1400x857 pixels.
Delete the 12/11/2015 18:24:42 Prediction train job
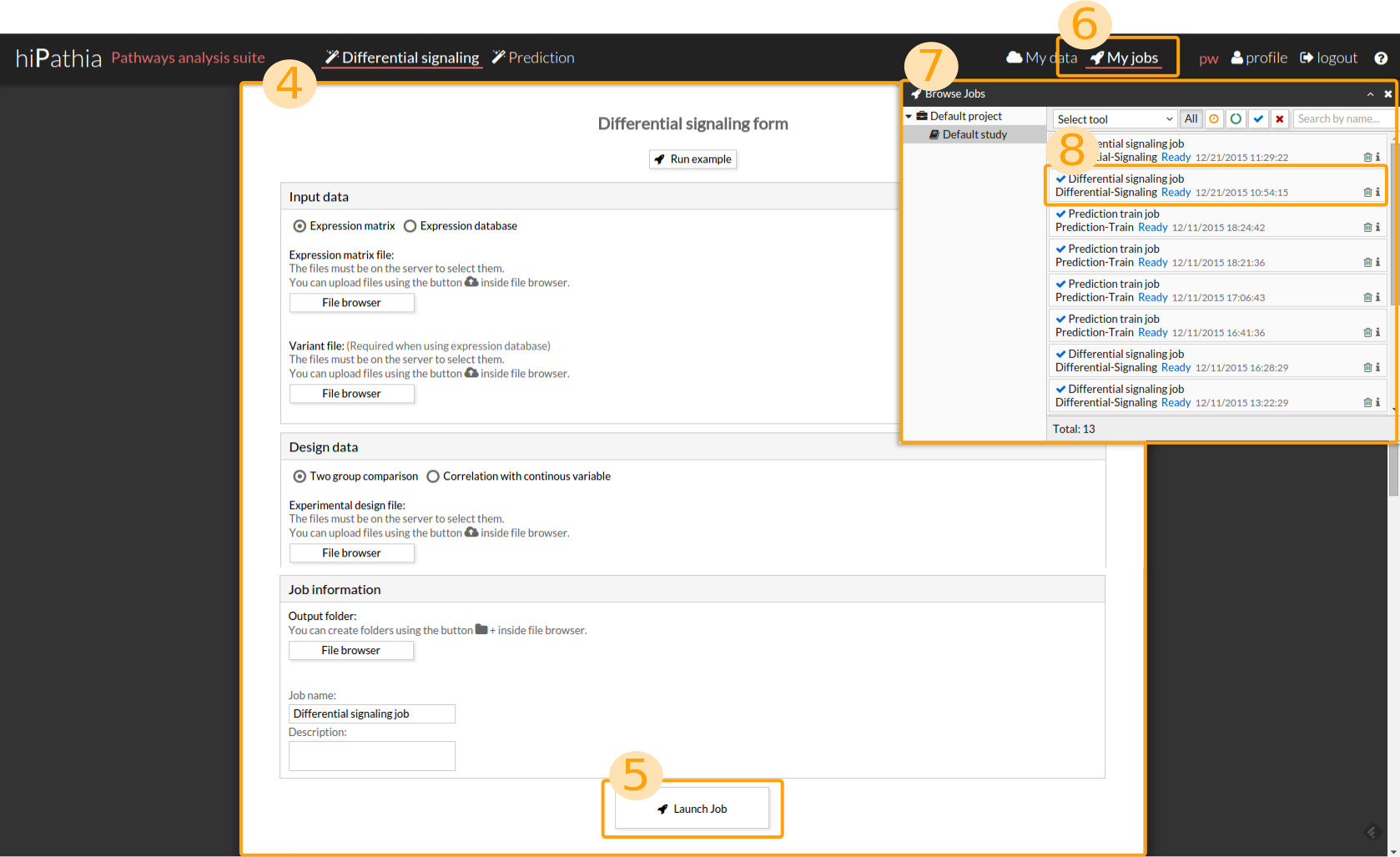[x=1367, y=228]
